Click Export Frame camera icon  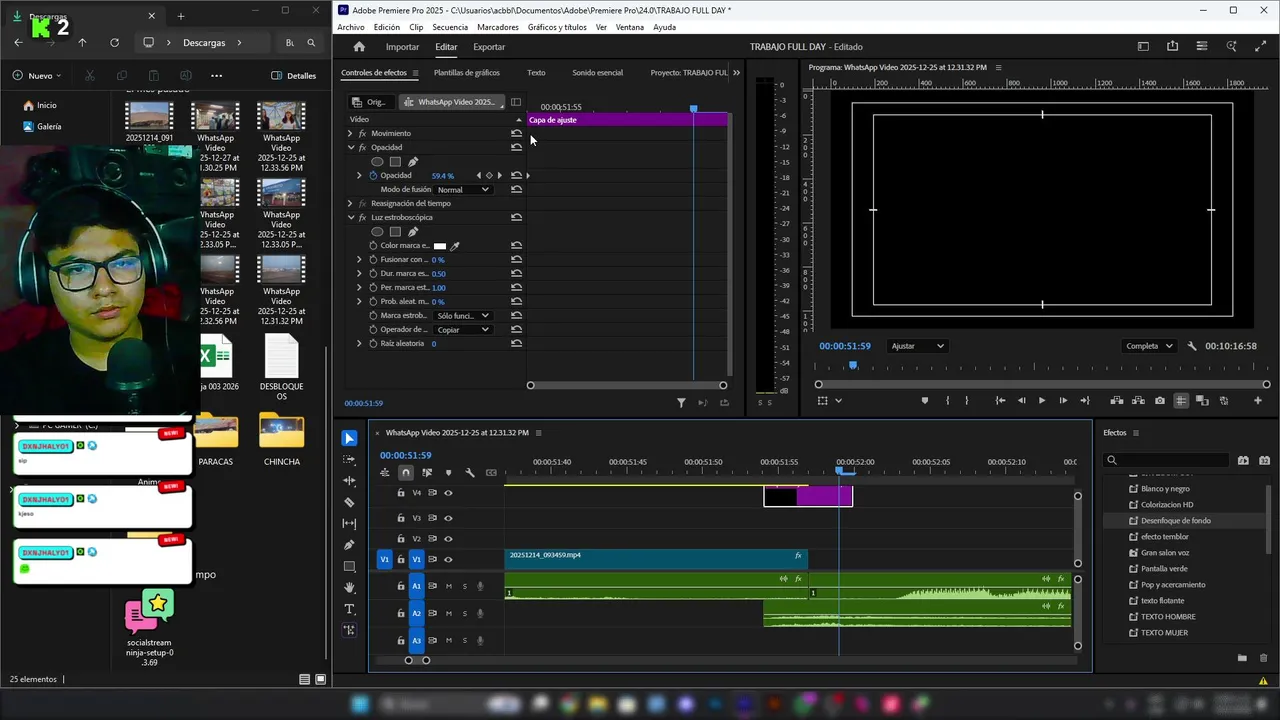coord(1159,401)
